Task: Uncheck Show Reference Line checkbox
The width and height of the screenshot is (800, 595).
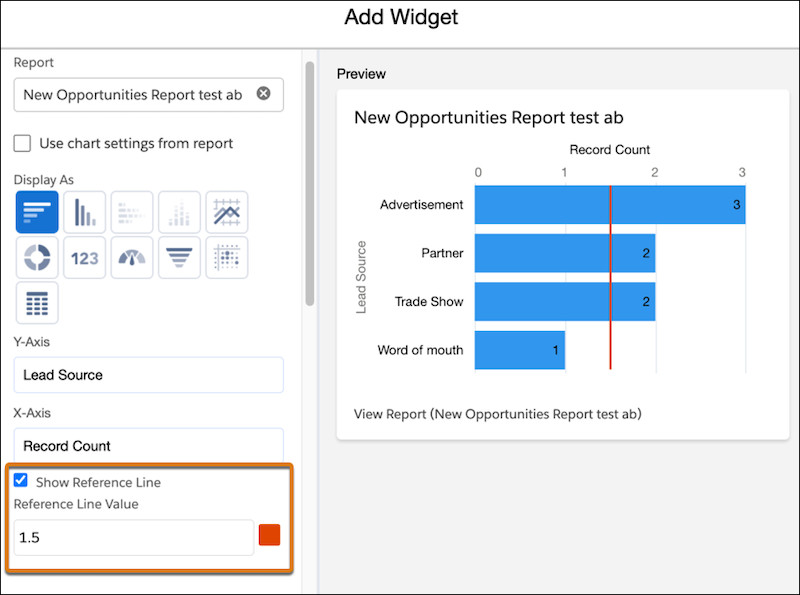Action: [x=21, y=481]
